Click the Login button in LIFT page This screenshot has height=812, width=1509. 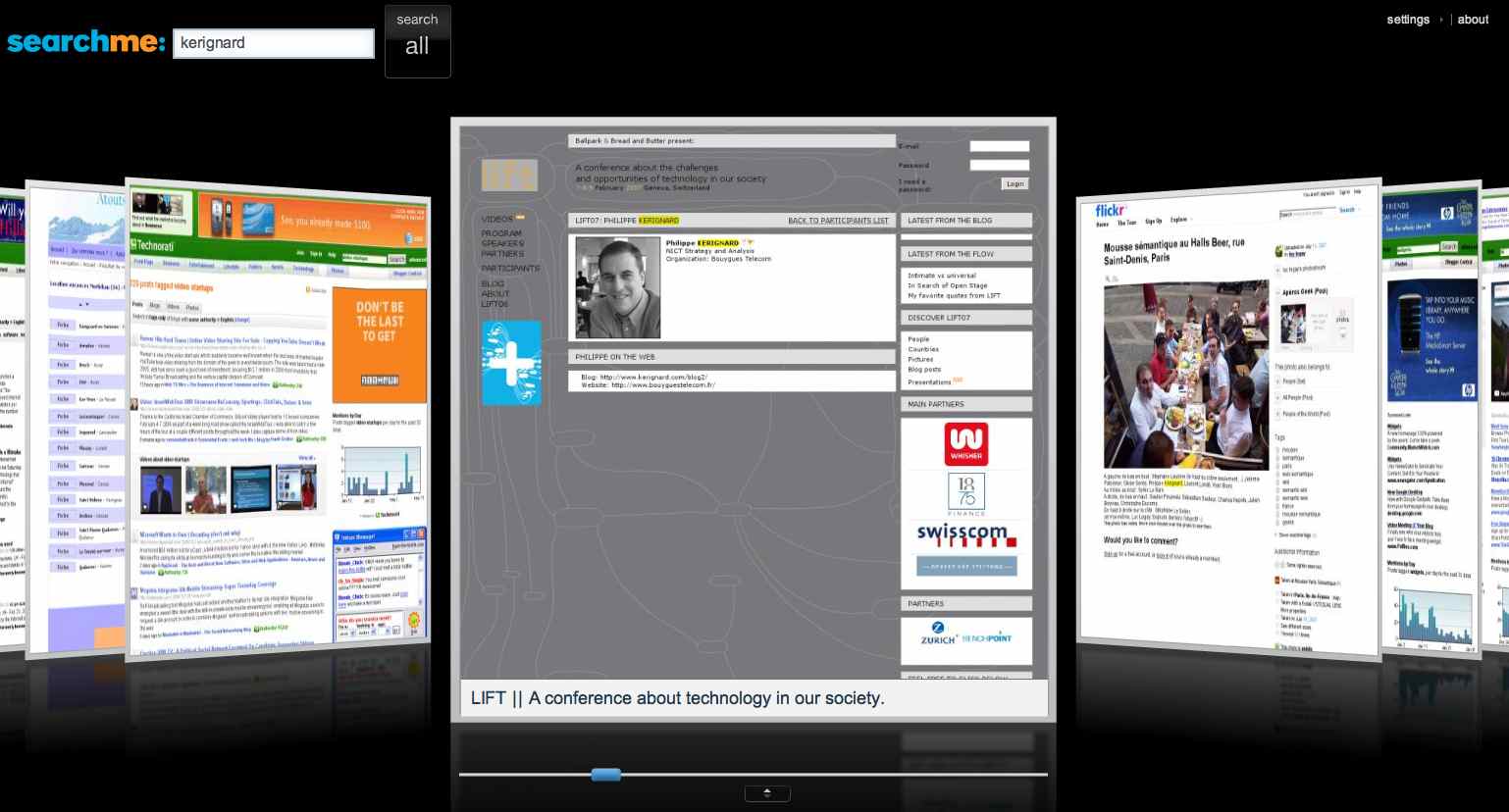[1015, 183]
